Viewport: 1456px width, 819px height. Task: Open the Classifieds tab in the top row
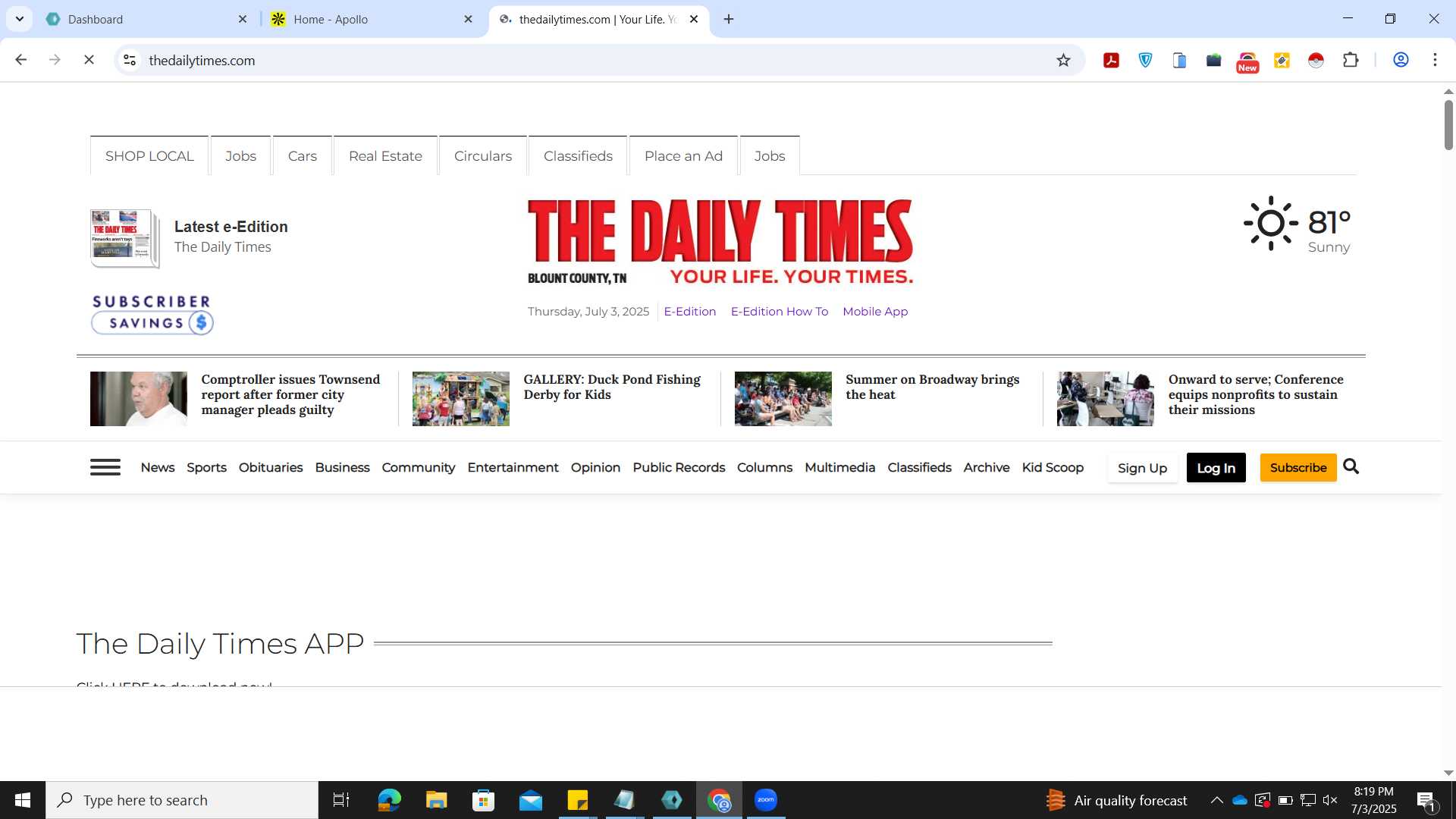(578, 156)
